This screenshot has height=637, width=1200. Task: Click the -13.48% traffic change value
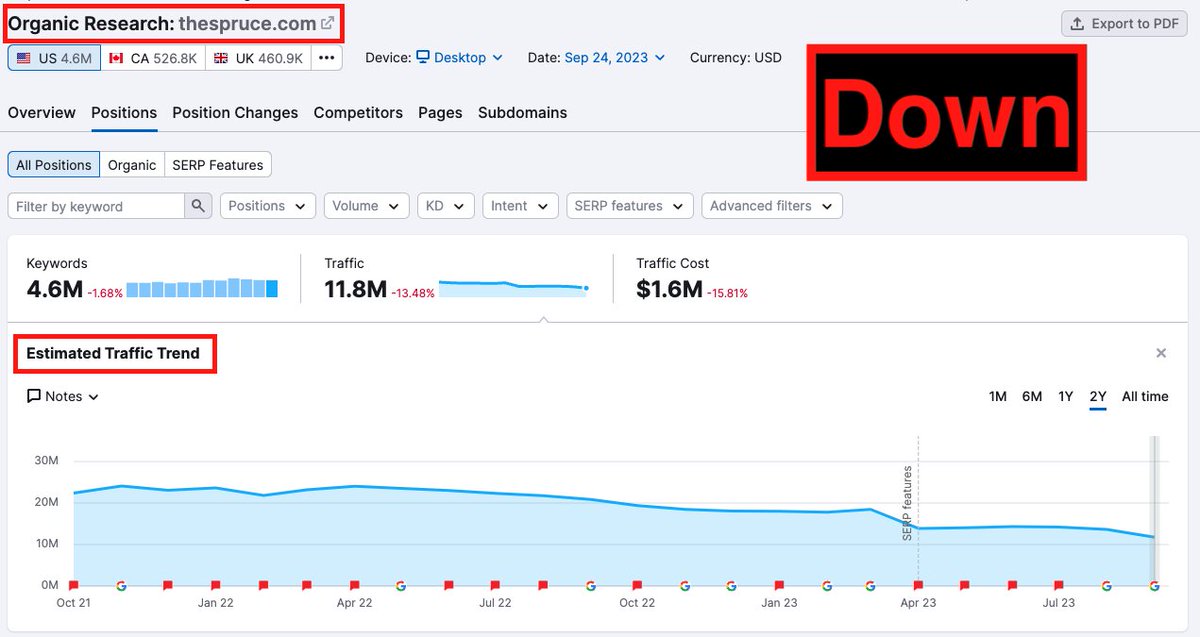[411, 293]
